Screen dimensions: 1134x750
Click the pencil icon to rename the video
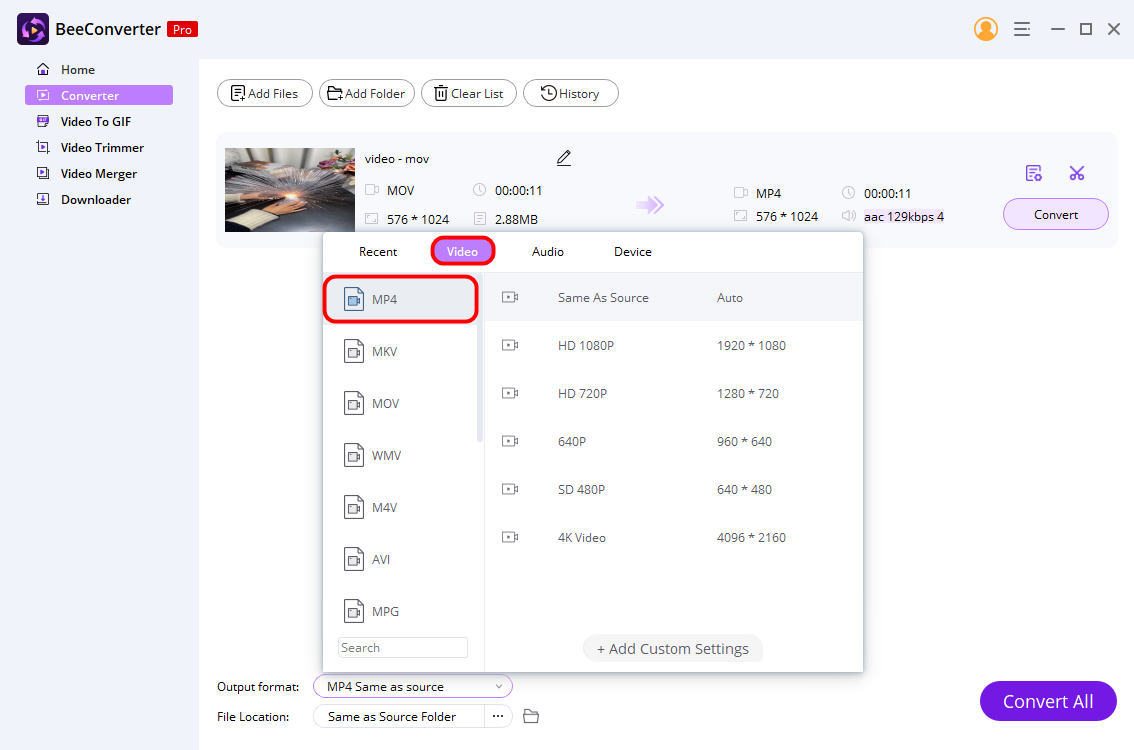[563, 158]
